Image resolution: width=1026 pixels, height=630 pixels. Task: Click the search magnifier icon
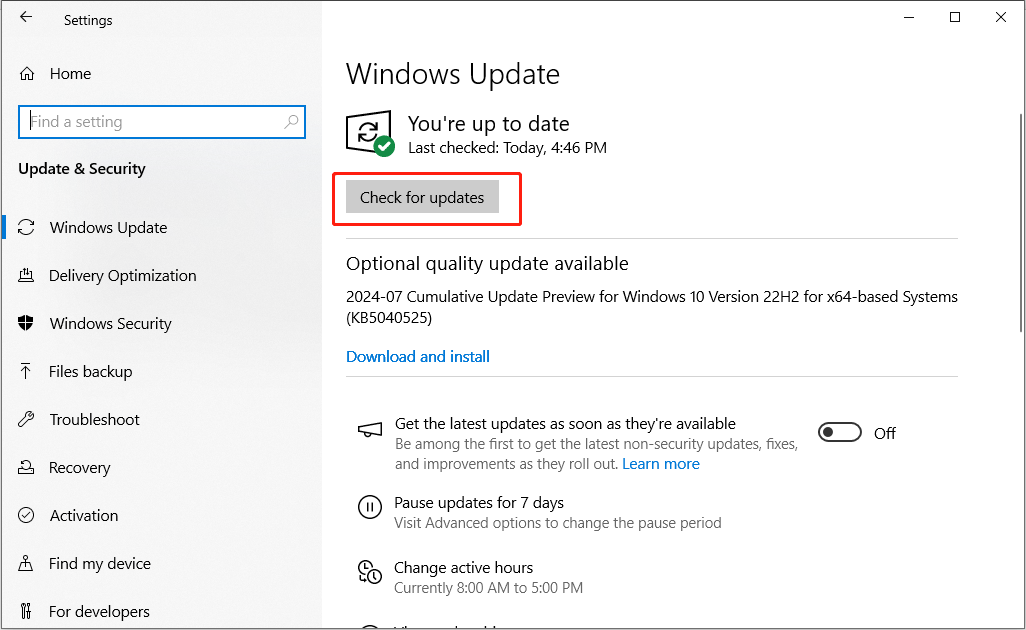[291, 122]
